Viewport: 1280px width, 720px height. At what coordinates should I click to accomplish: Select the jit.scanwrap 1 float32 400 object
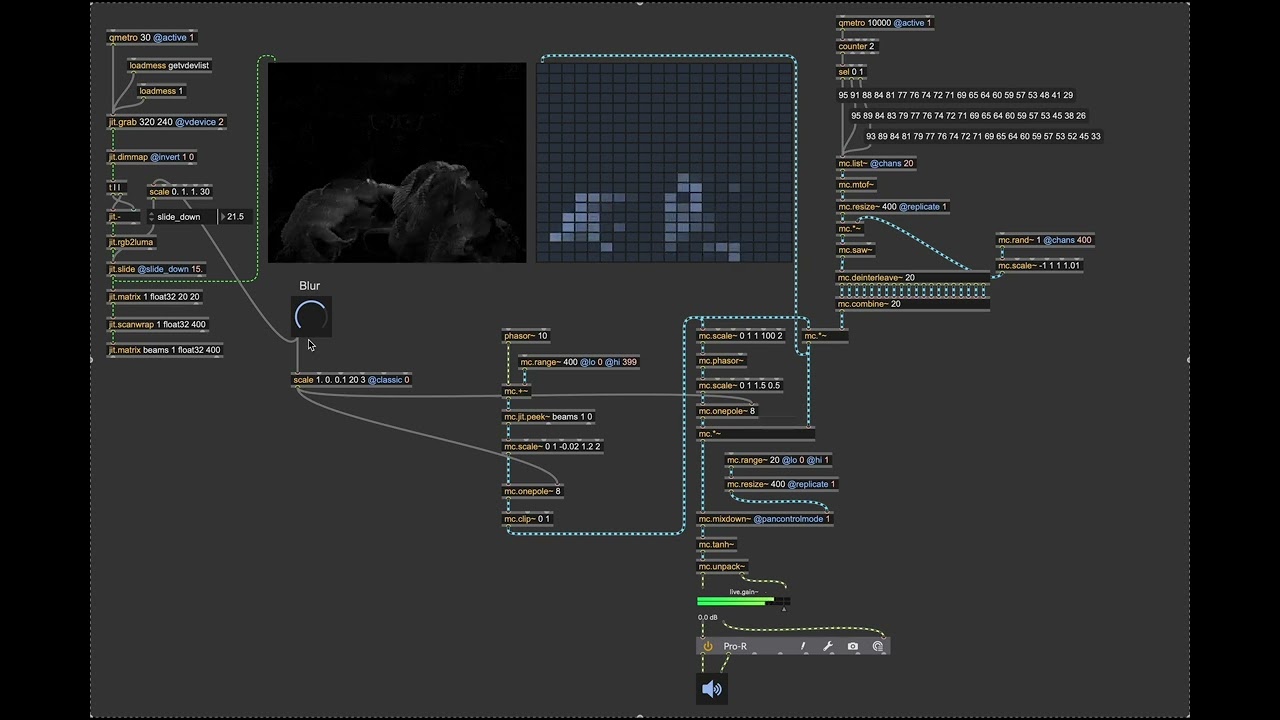pos(157,324)
